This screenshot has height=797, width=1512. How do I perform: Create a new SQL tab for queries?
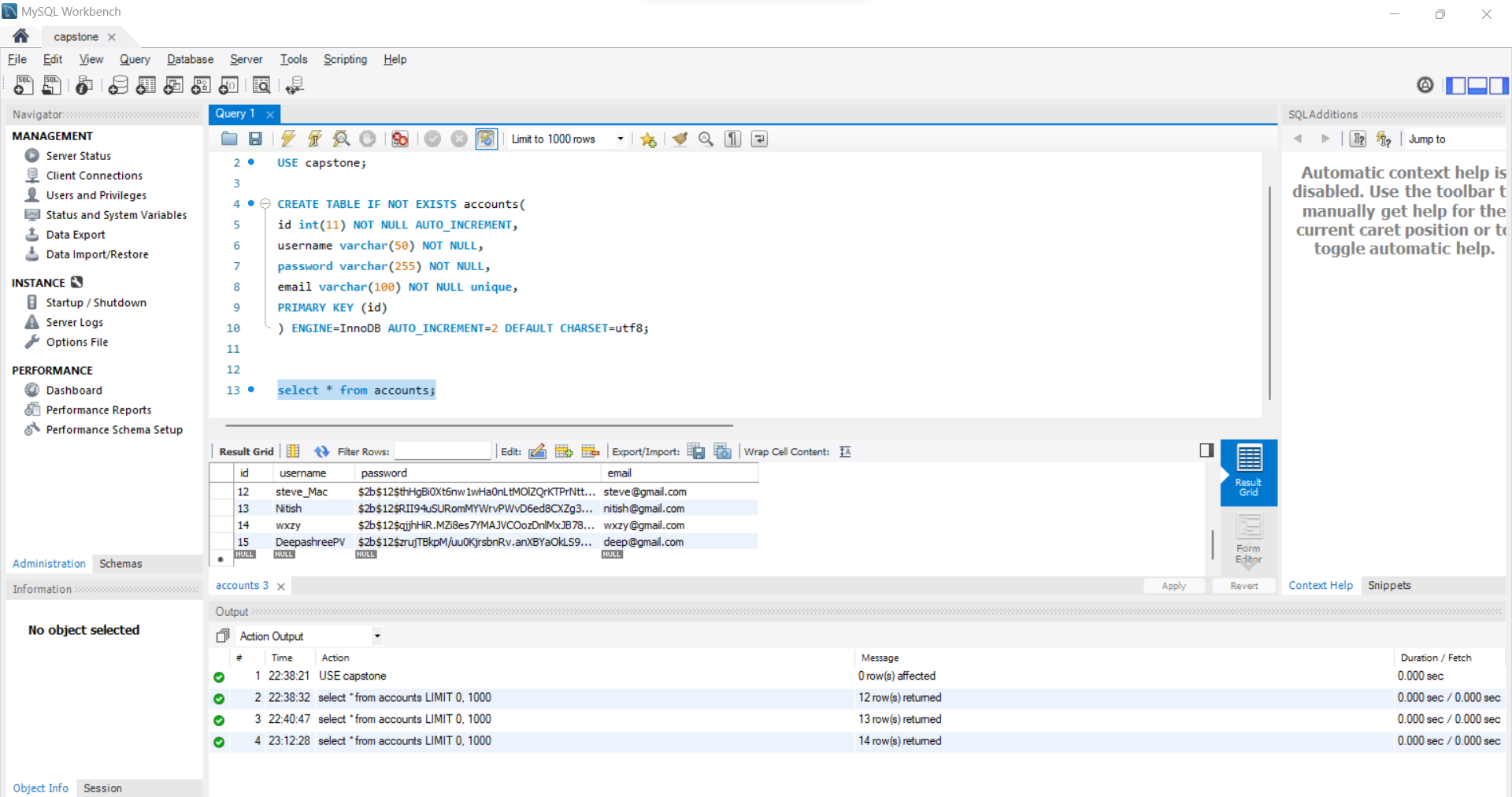click(24, 85)
